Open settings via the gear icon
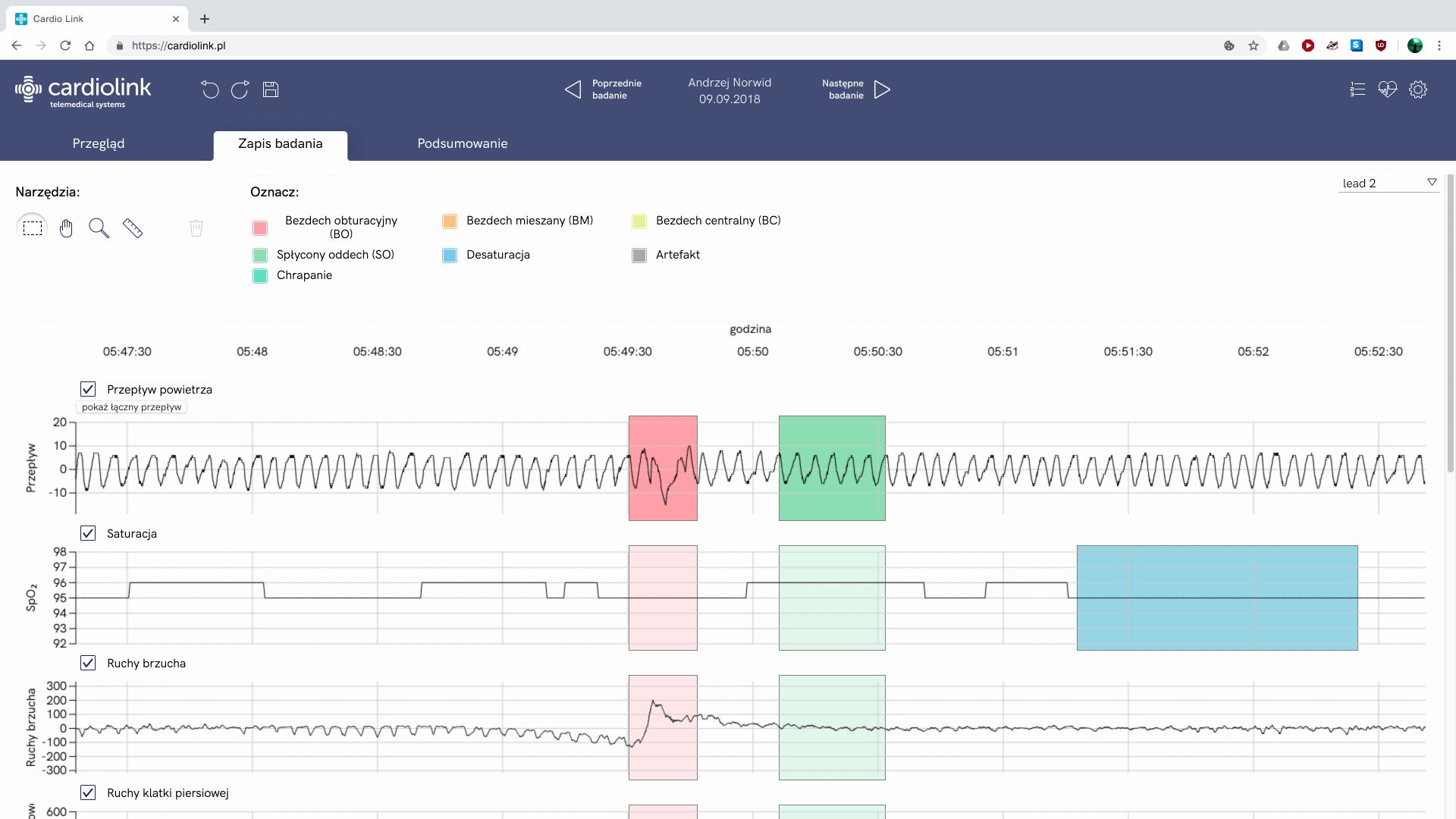This screenshot has width=1456, height=819. point(1417,89)
